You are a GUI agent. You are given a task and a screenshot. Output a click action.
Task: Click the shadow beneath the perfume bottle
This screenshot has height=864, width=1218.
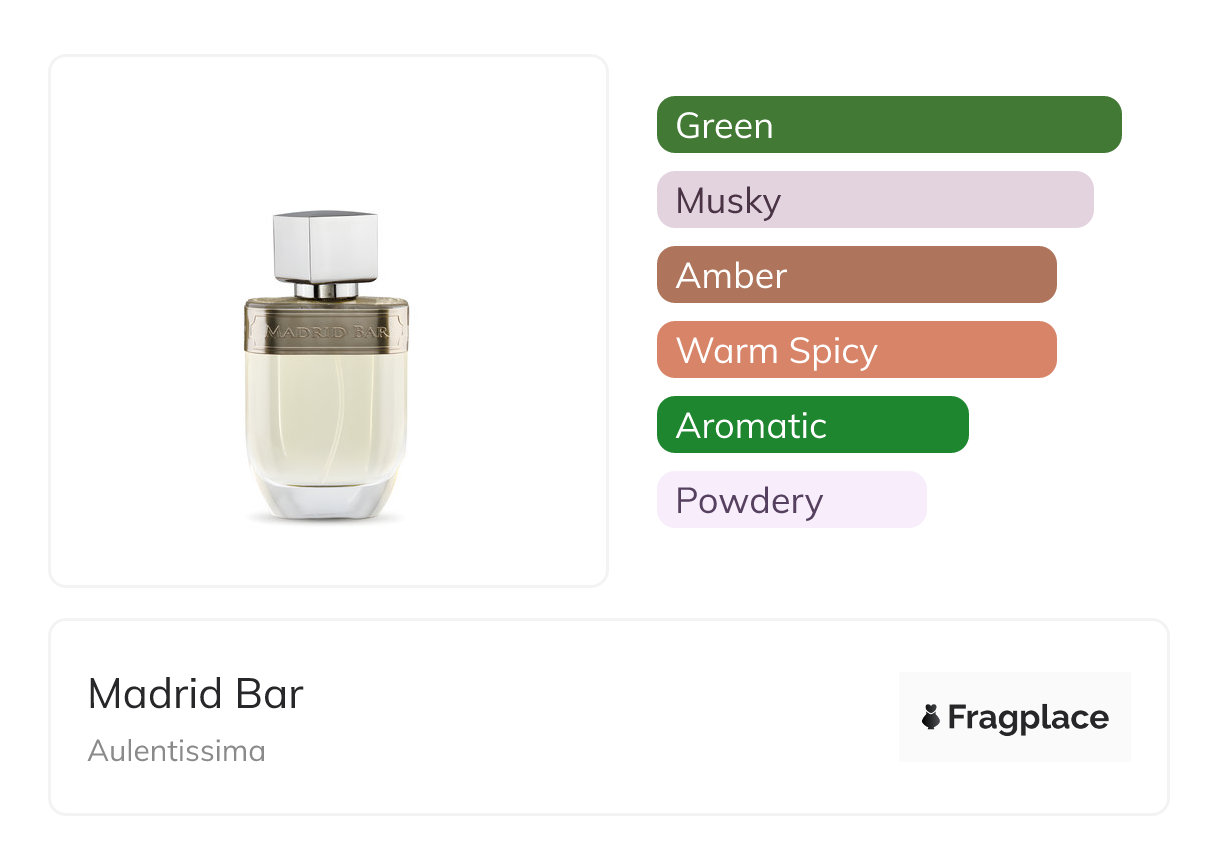point(326,520)
